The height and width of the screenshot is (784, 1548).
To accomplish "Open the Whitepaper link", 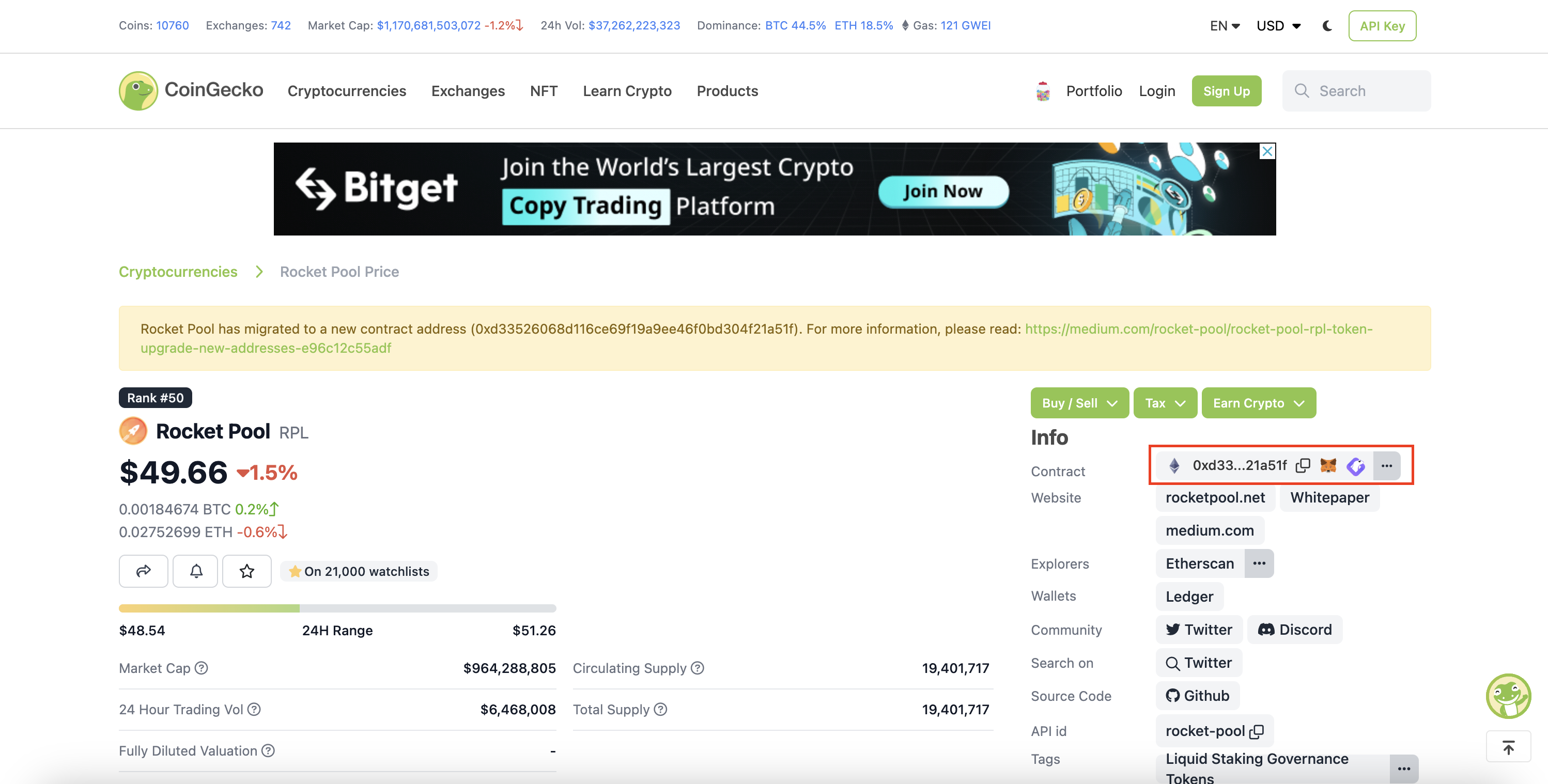I will 1329,497.
